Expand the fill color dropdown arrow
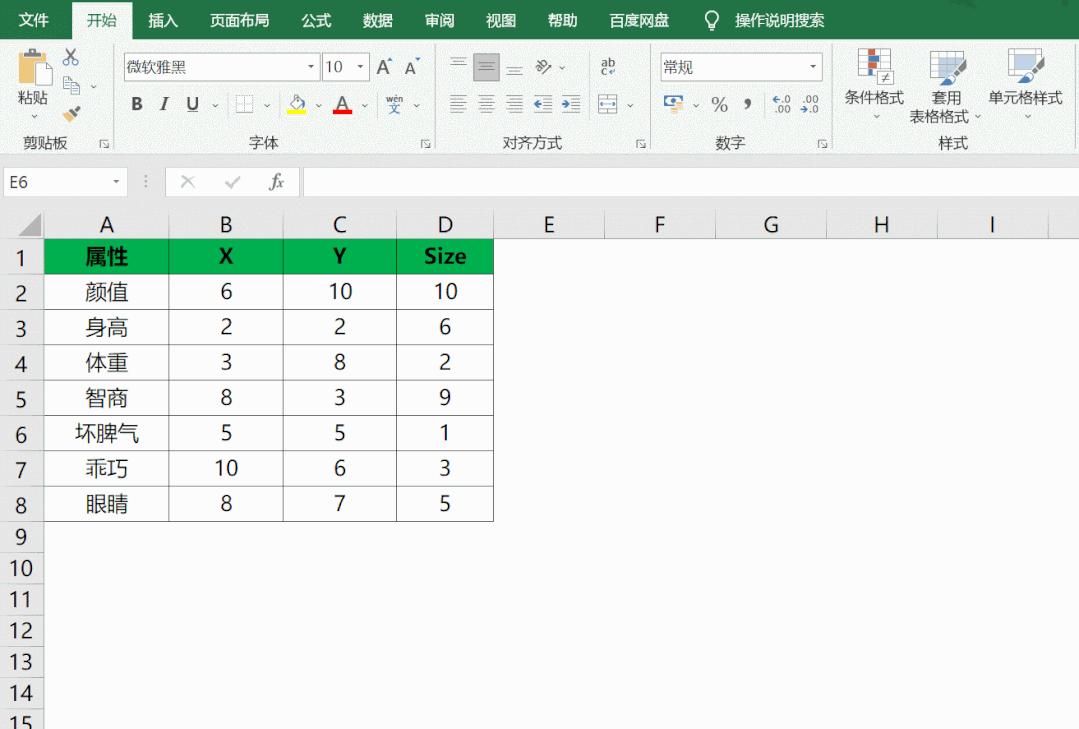The image size is (1079, 729). point(318,104)
